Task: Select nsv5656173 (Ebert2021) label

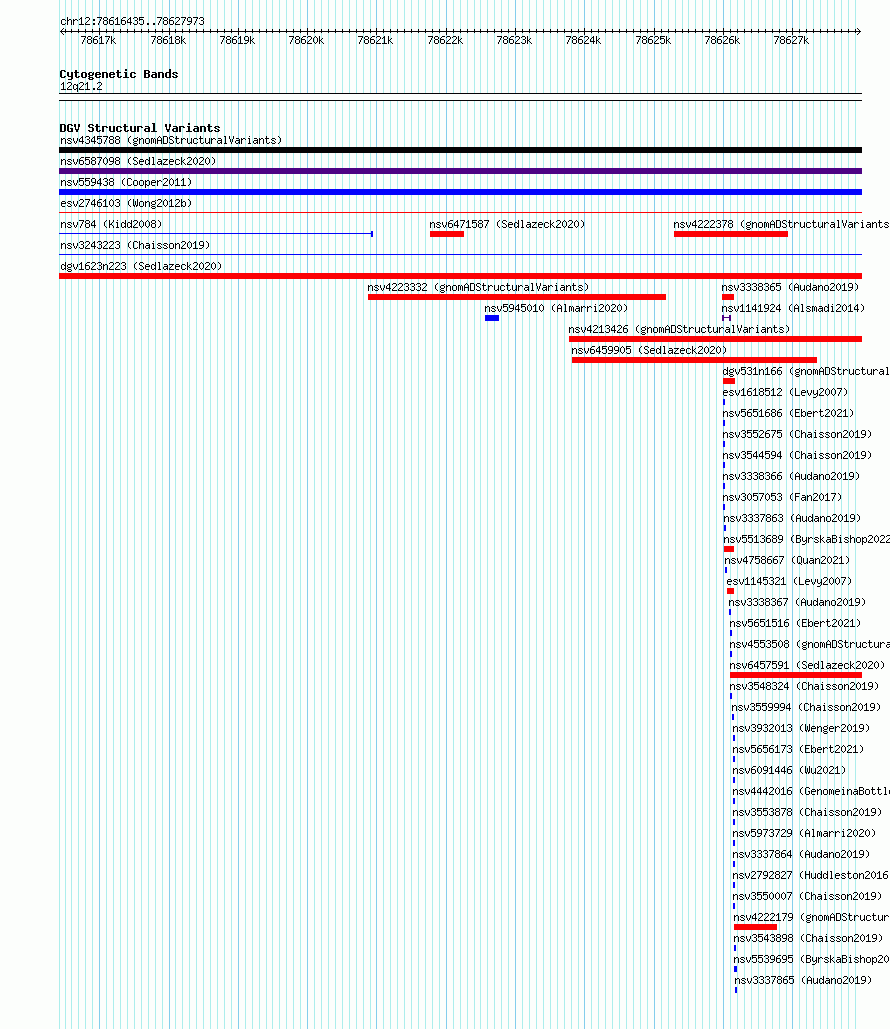Action: pos(798,749)
